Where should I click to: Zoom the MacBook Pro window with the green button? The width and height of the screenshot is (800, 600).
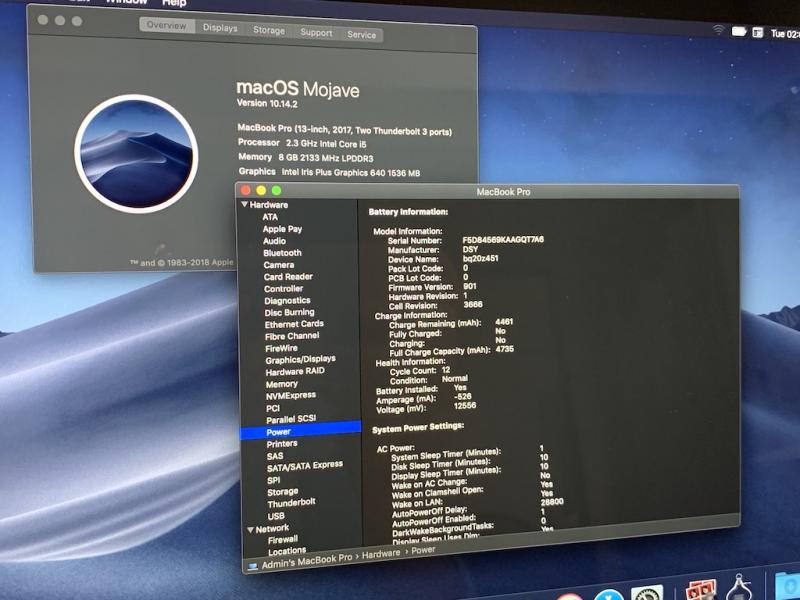[x=276, y=190]
